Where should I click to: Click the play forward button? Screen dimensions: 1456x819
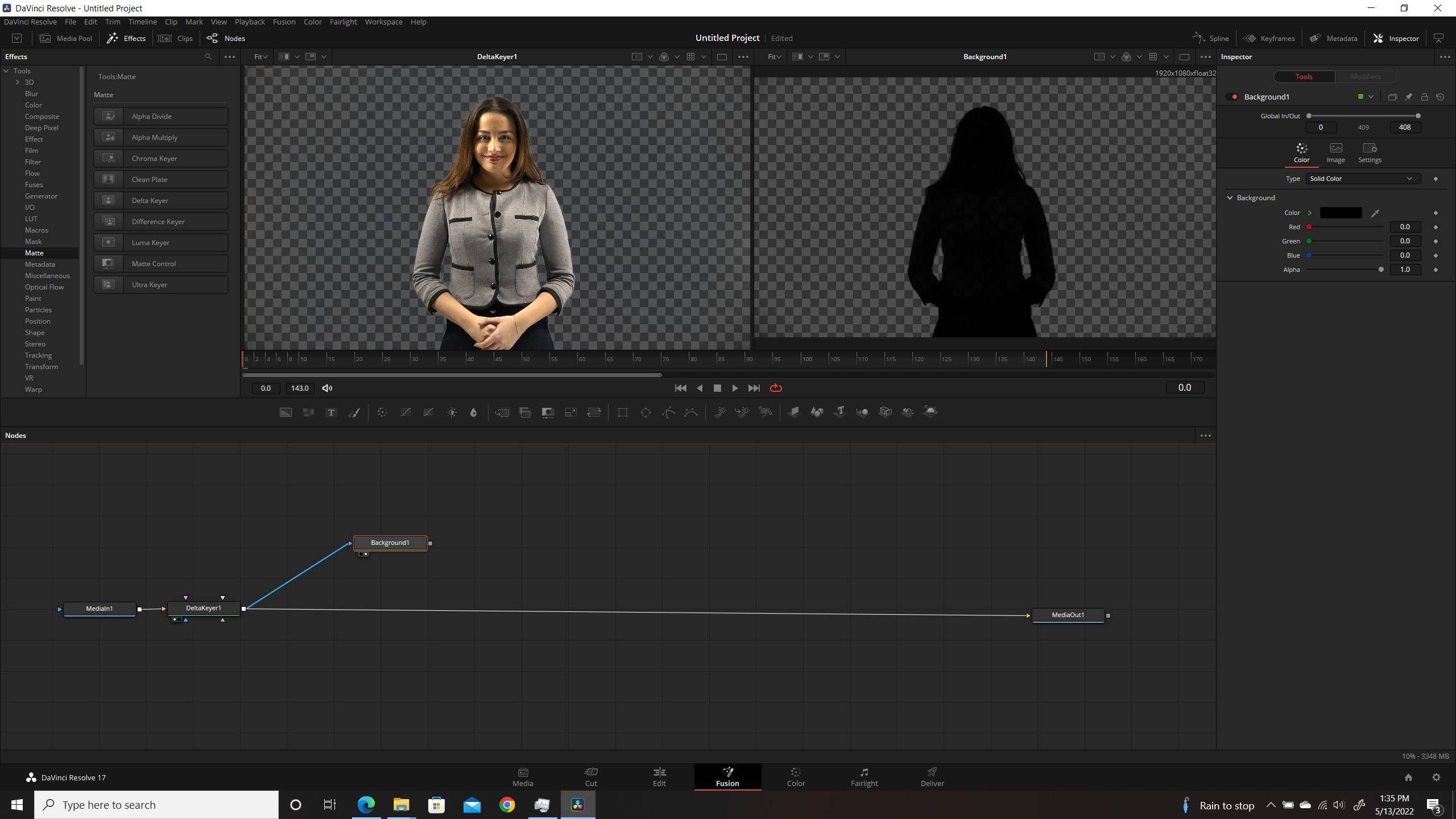point(735,388)
